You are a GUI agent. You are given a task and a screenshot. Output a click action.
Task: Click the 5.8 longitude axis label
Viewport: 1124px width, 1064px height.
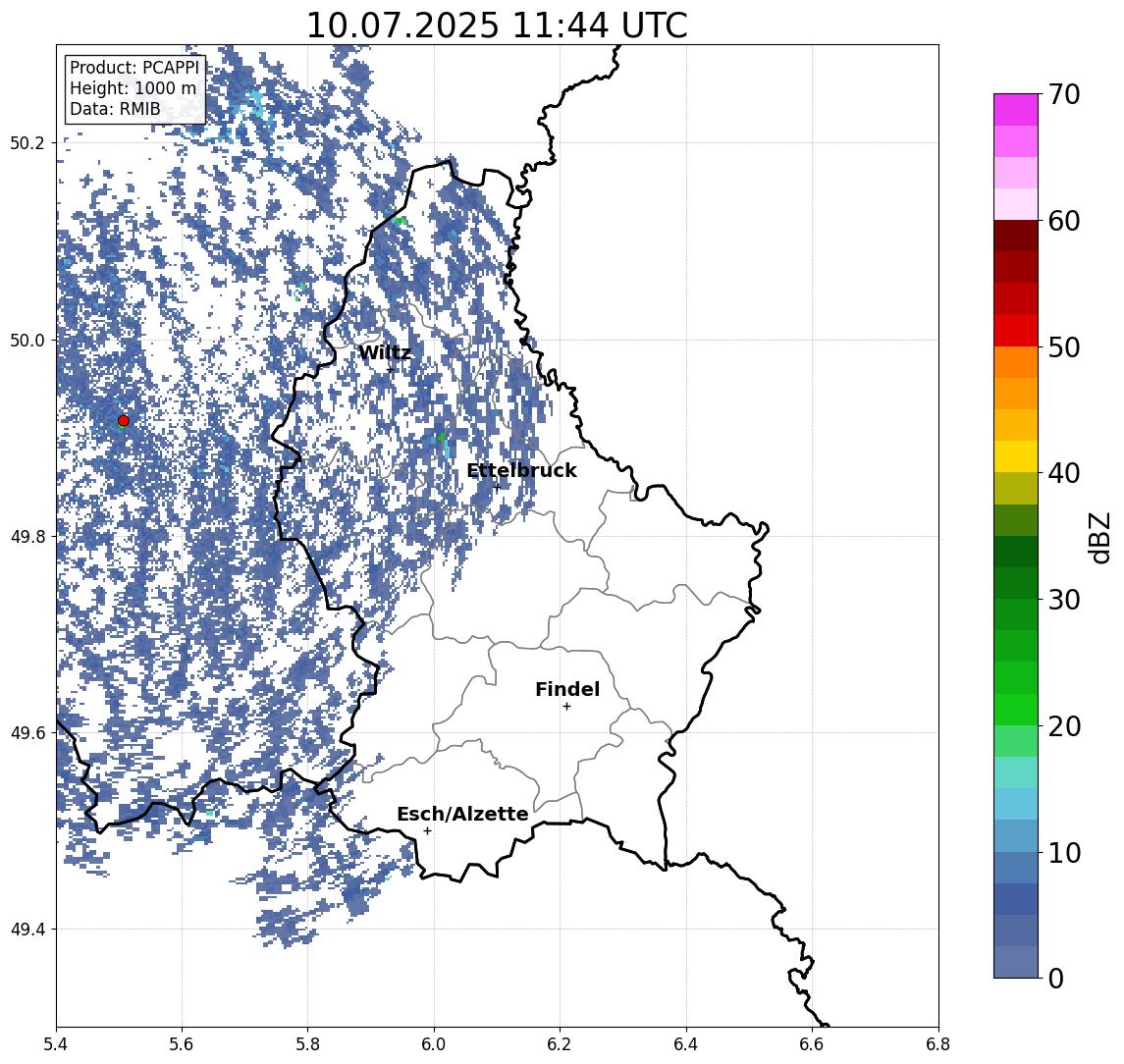pyautogui.click(x=307, y=1044)
